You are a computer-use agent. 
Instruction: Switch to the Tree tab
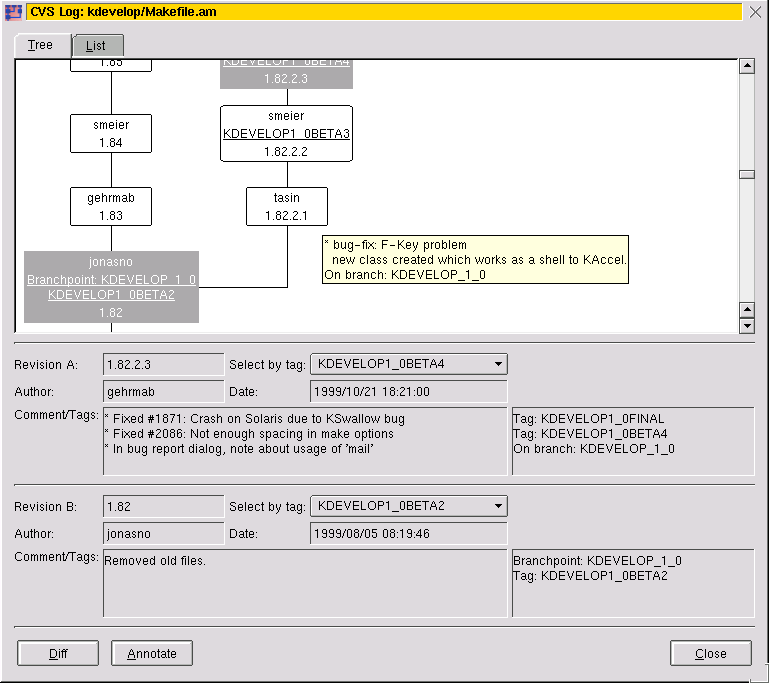tap(43, 46)
